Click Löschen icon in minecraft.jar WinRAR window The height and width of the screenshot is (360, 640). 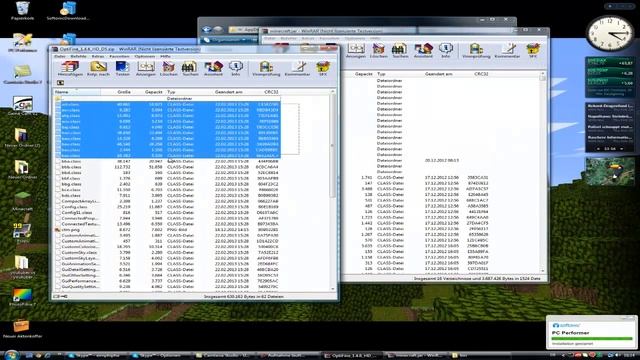(378, 51)
